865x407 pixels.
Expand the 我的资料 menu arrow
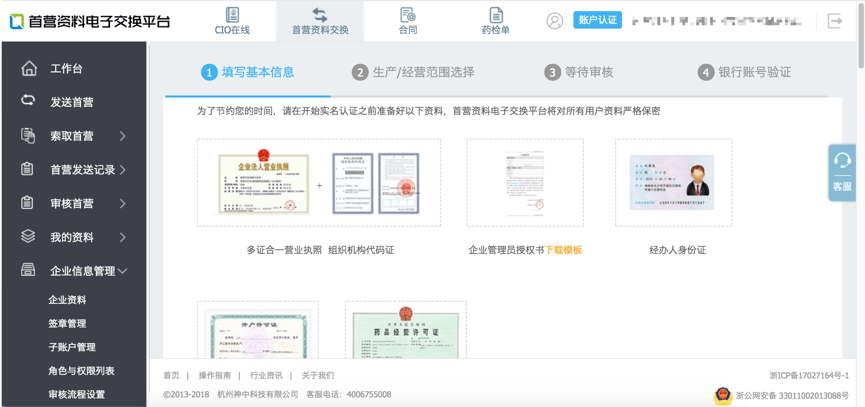pyautogui.click(x=122, y=238)
